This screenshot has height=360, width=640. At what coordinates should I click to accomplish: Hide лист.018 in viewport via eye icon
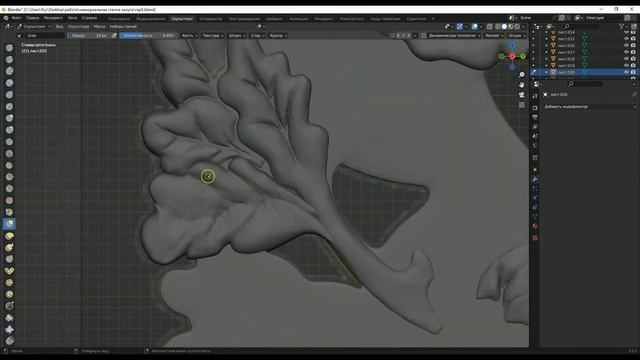pyautogui.click(x=626, y=59)
